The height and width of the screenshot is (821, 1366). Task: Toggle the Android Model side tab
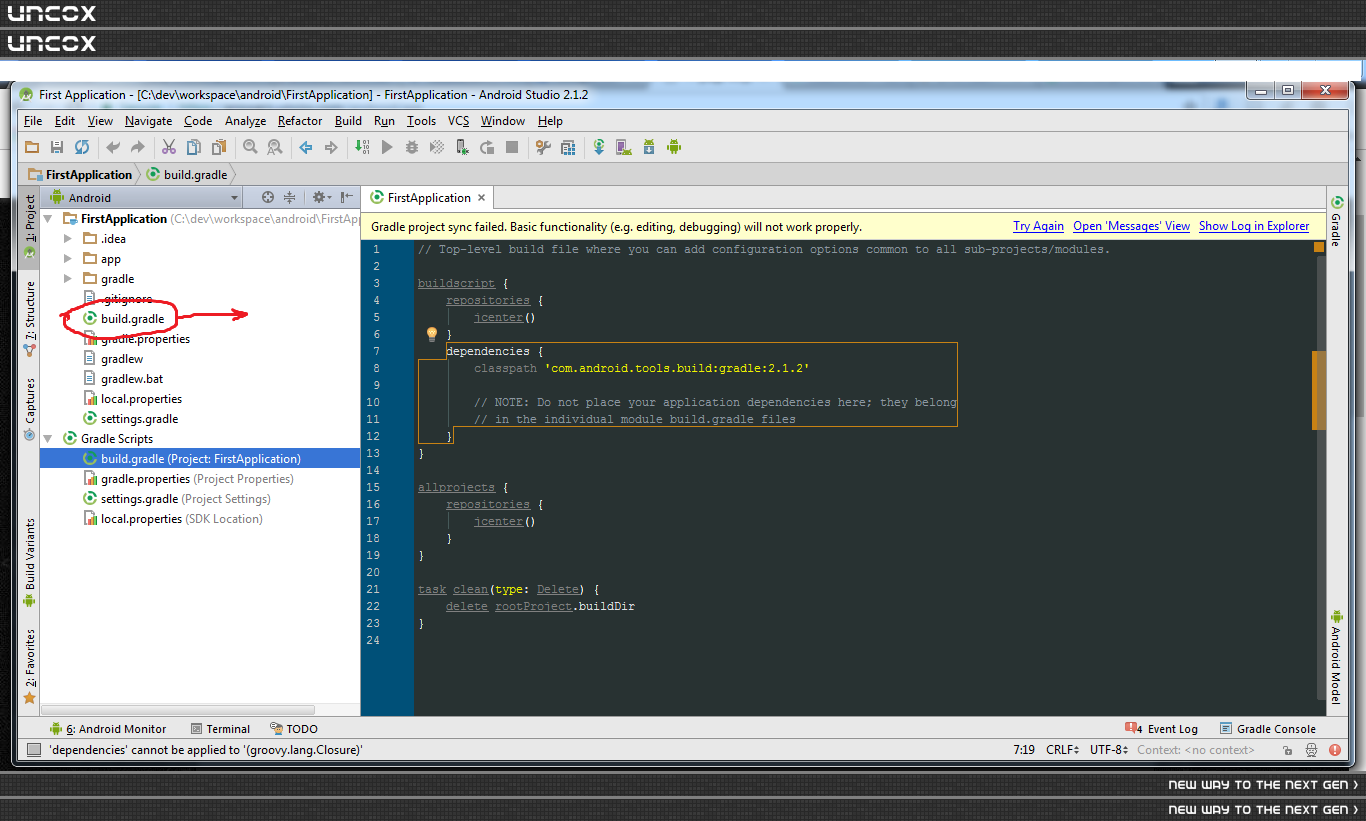(1335, 657)
